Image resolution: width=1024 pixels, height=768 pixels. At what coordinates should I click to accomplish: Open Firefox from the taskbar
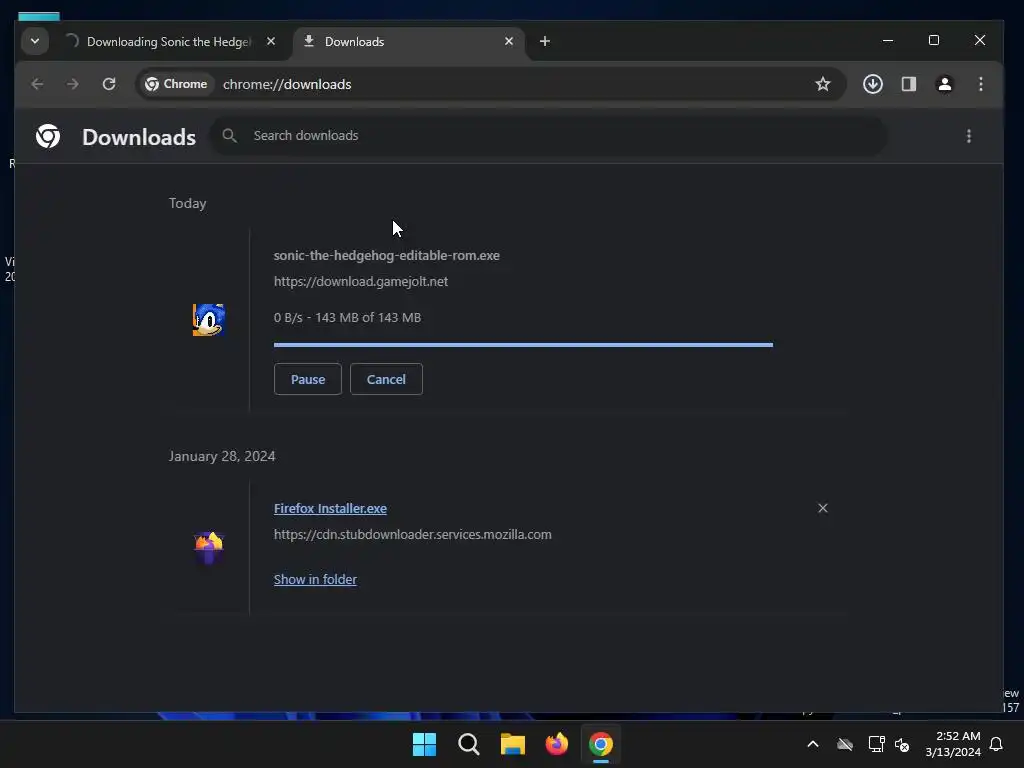click(x=557, y=744)
